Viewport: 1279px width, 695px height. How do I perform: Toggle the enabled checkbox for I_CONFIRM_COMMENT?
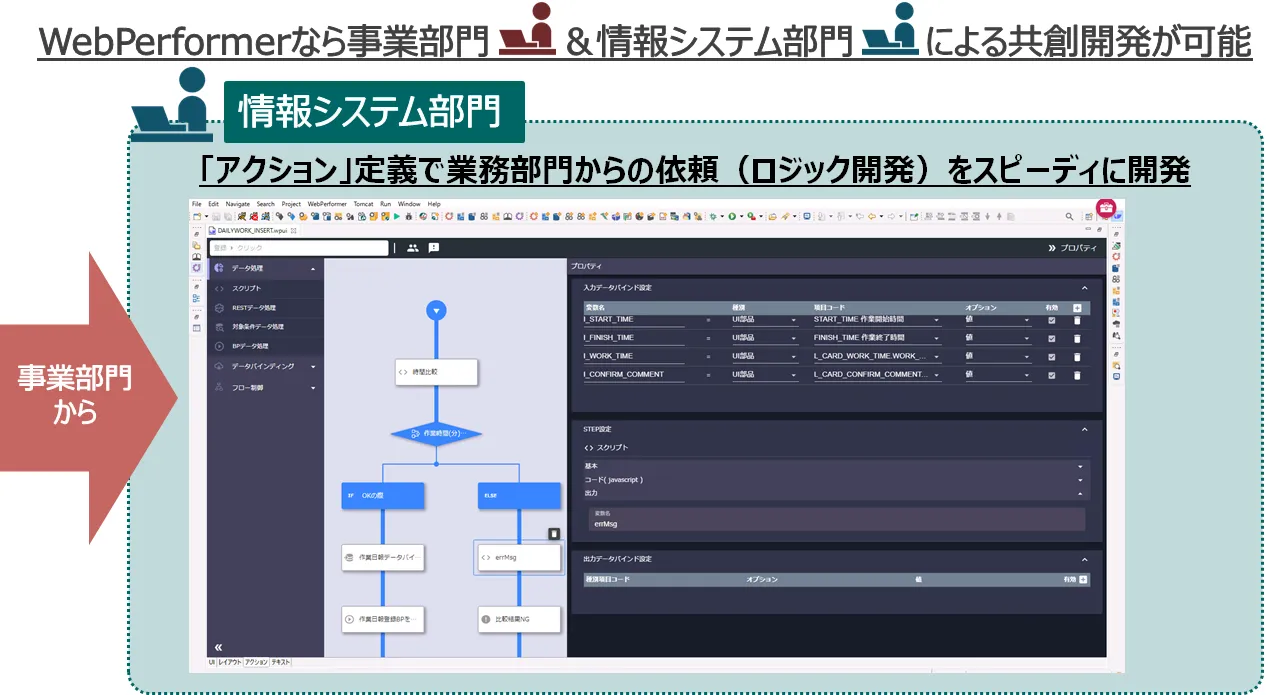click(x=1051, y=375)
